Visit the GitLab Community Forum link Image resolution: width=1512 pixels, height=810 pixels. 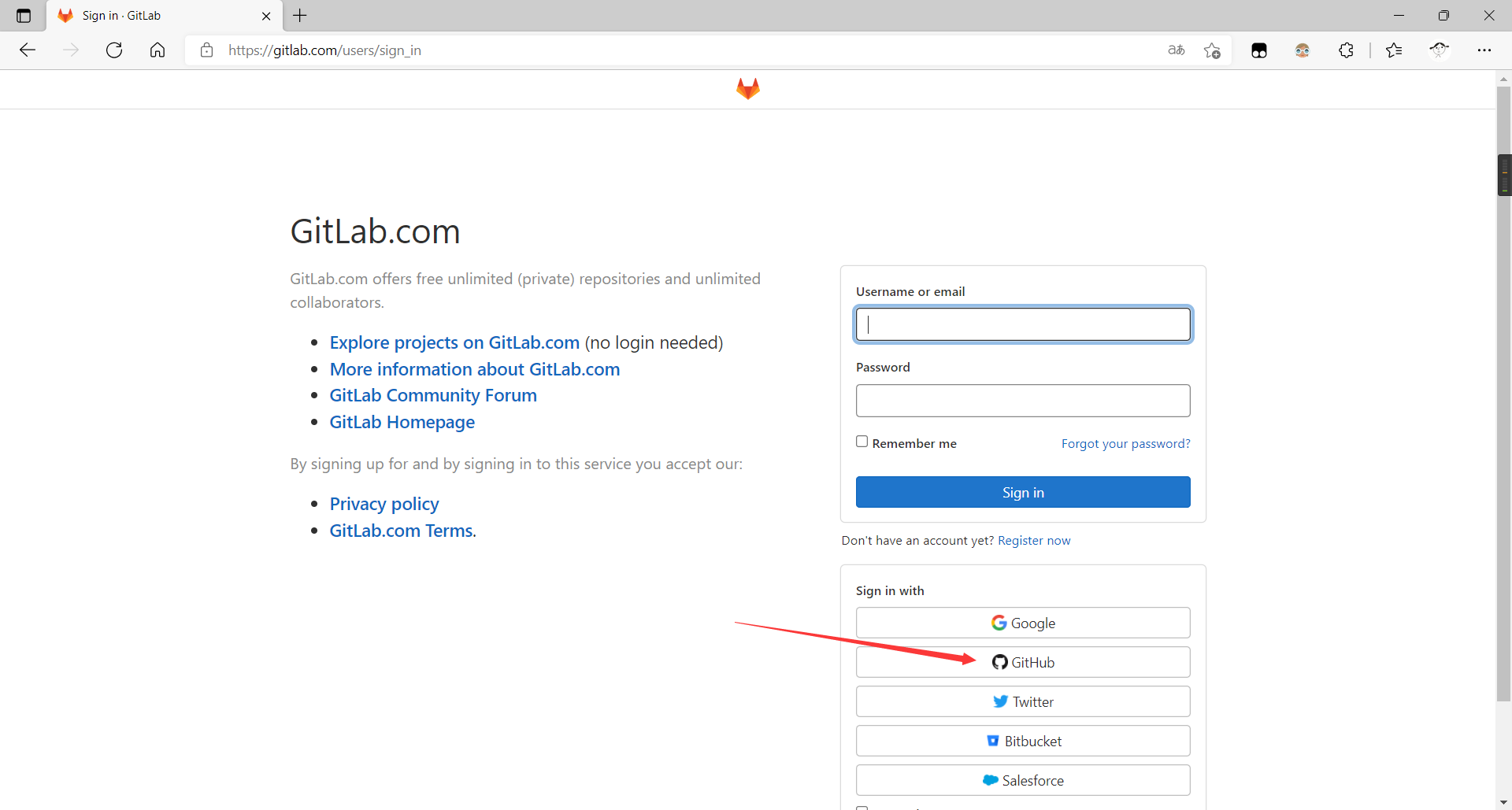(433, 395)
